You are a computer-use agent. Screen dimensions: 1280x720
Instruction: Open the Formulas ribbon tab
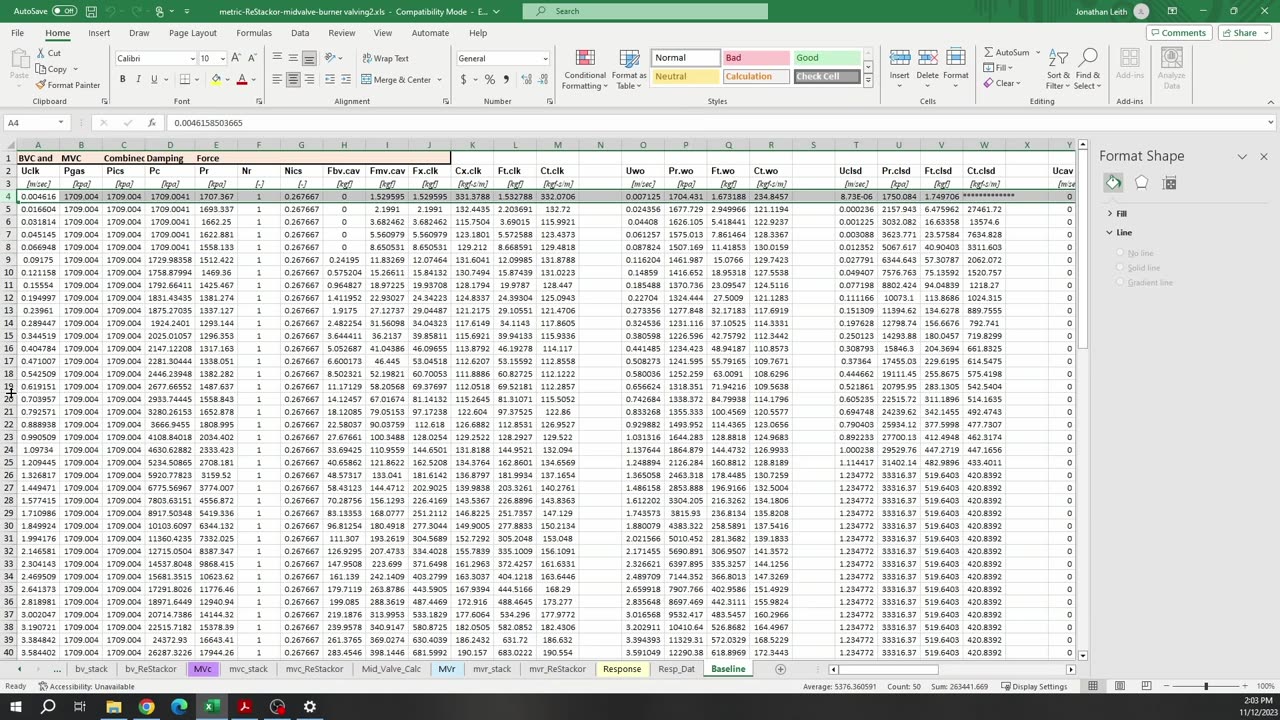(x=254, y=33)
